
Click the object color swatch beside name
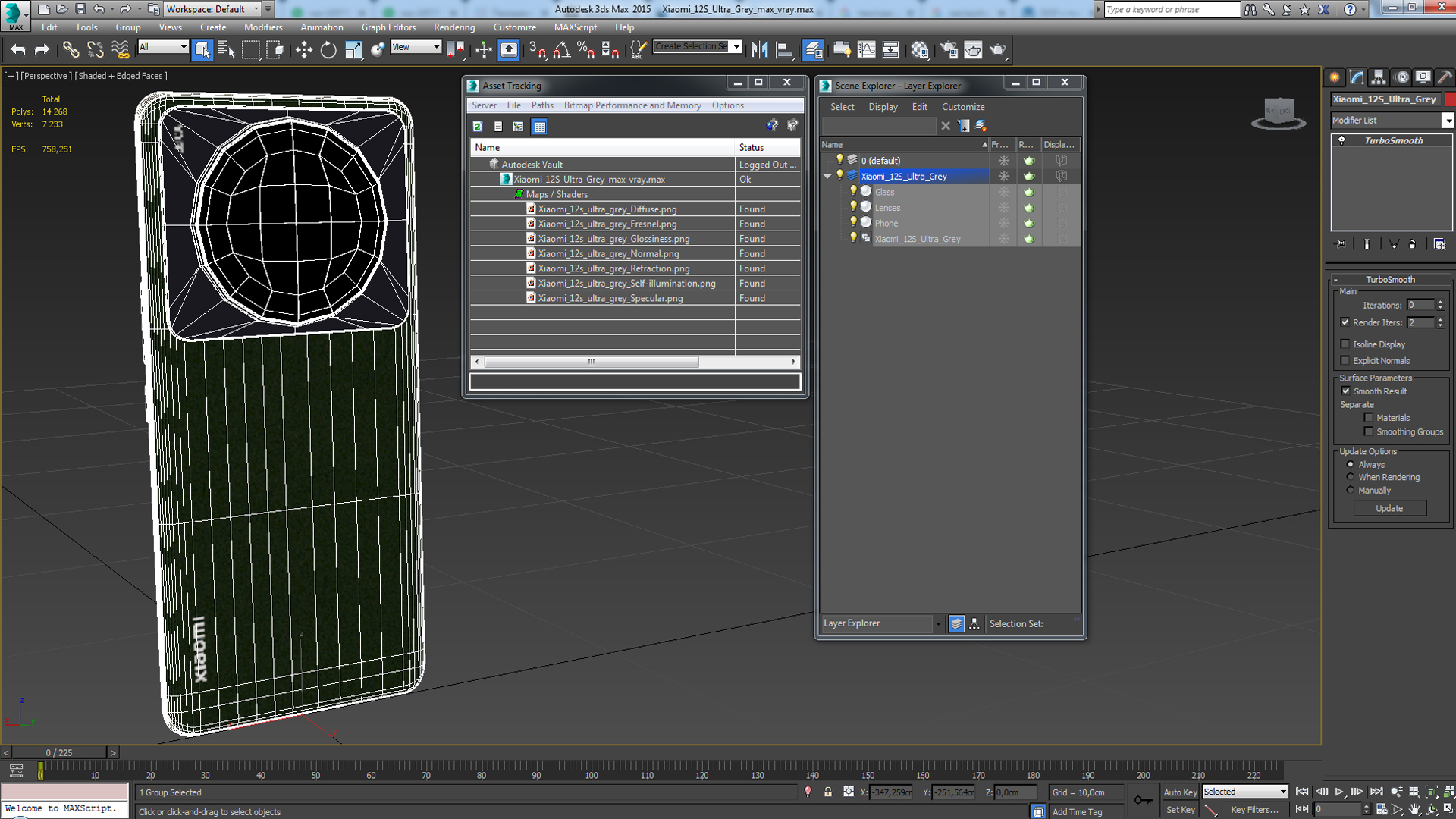click(x=1450, y=99)
